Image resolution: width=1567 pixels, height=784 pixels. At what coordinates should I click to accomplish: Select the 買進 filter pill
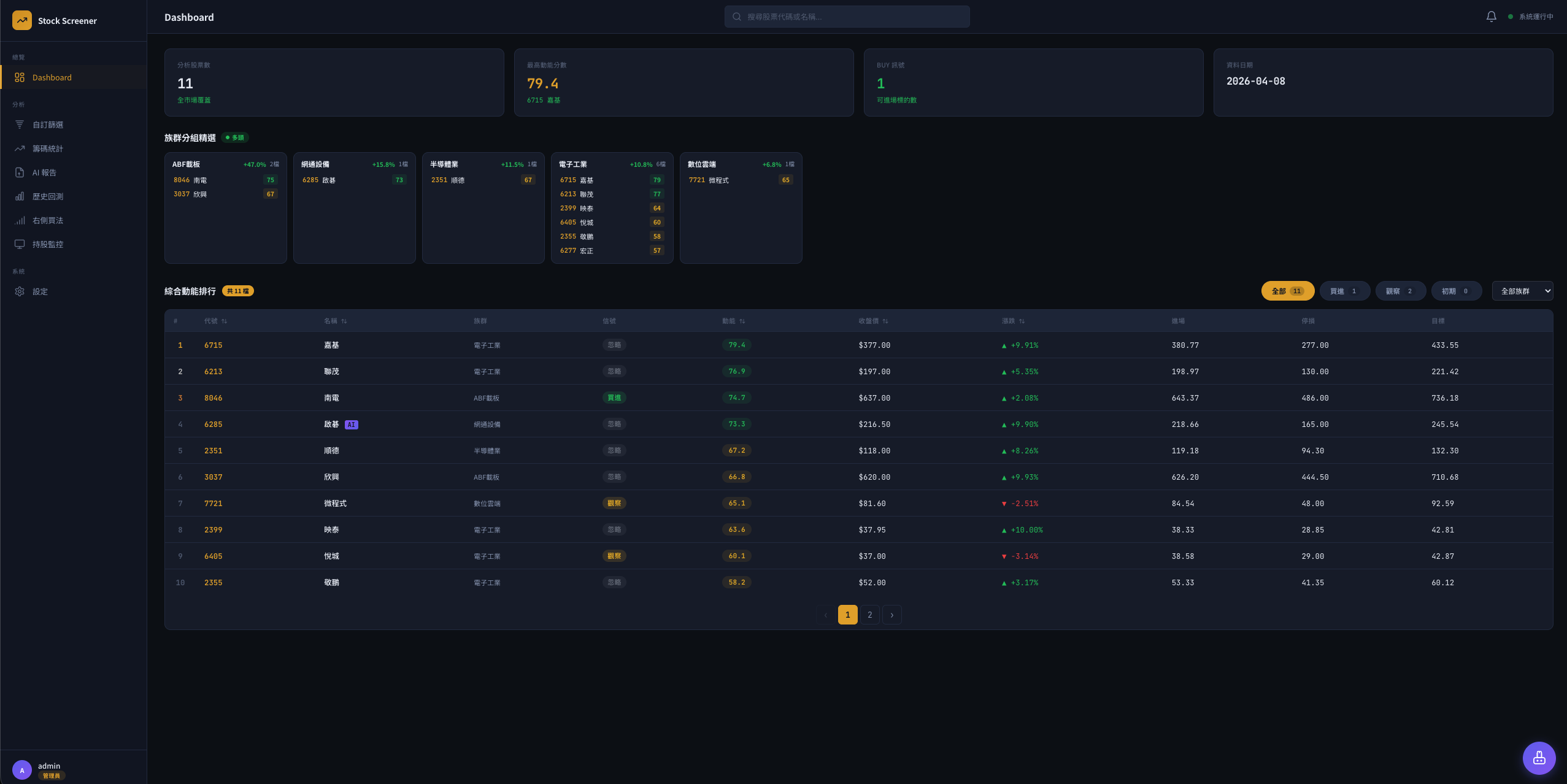1344,291
